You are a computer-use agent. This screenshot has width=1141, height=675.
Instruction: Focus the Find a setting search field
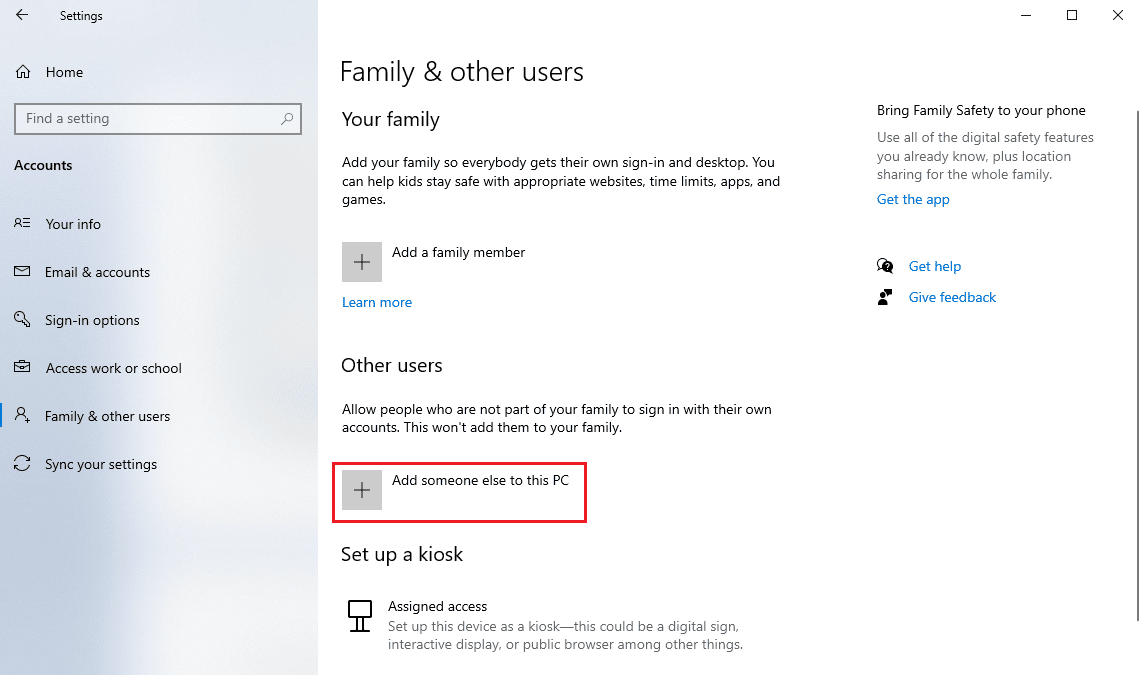(158, 119)
